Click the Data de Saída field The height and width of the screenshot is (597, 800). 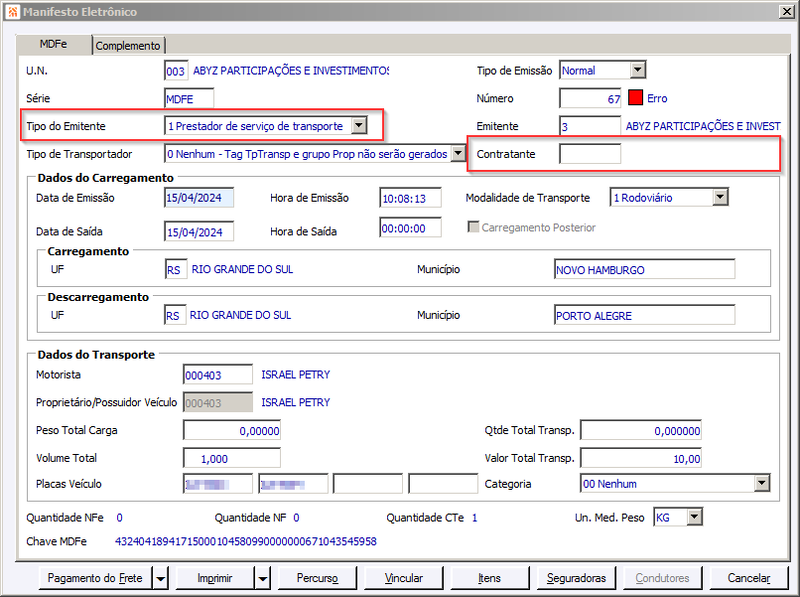click(x=199, y=232)
